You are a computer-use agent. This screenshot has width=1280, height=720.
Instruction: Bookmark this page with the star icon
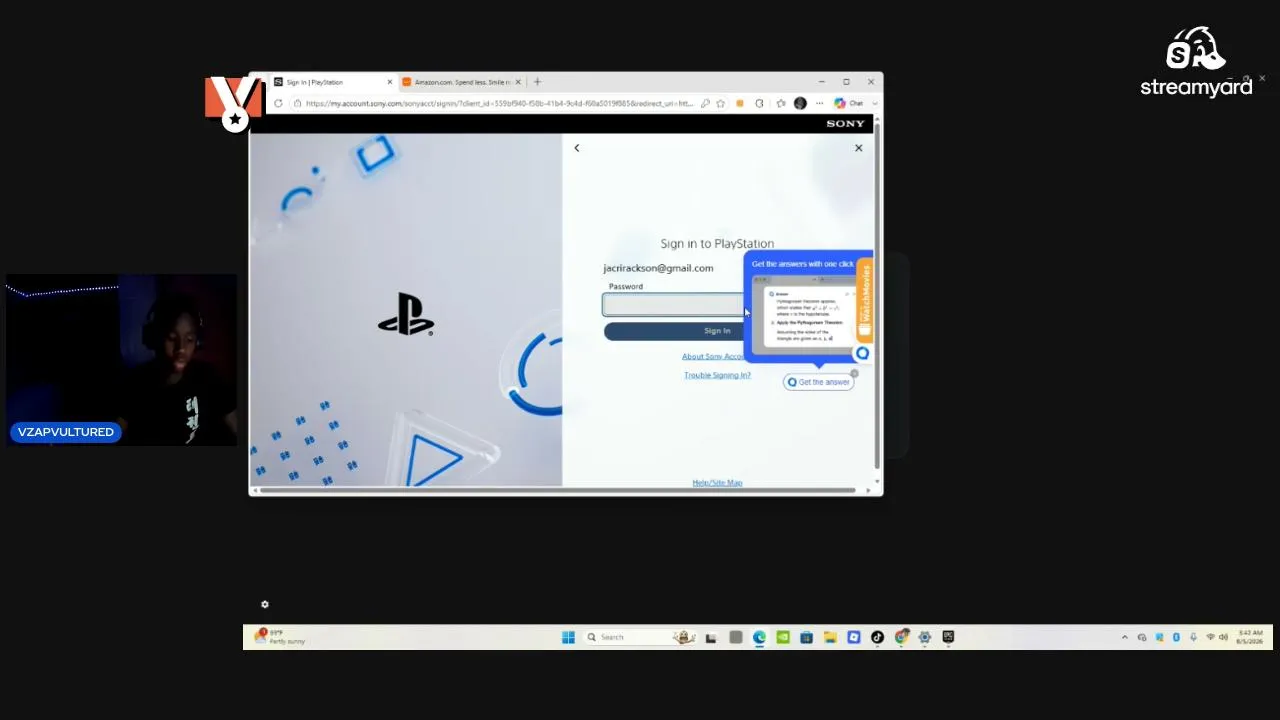720,103
